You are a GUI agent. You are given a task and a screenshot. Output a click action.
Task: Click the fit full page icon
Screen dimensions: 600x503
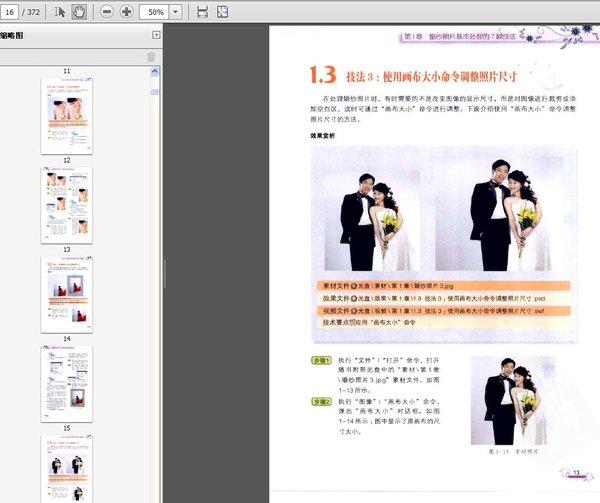(x=222, y=12)
